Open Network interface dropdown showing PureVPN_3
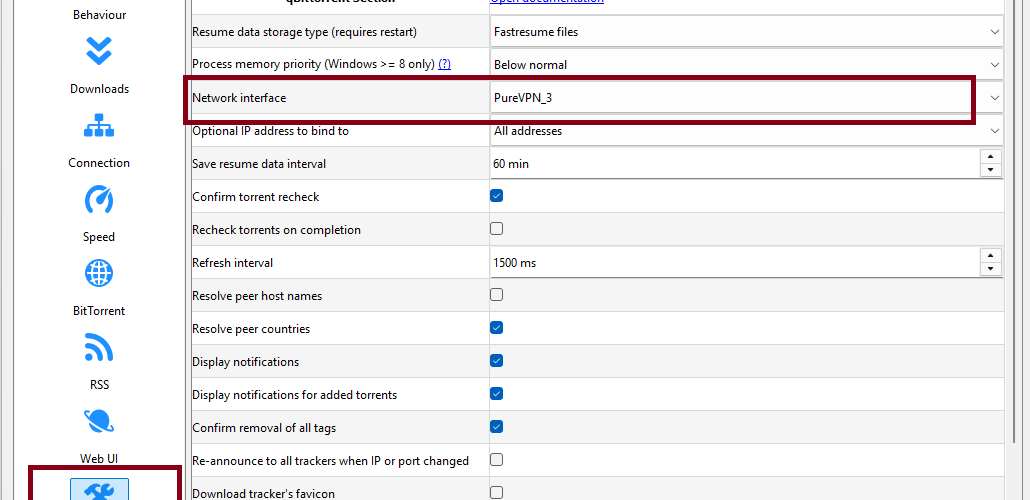Image resolution: width=1030 pixels, height=500 pixels. click(x=746, y=98)
